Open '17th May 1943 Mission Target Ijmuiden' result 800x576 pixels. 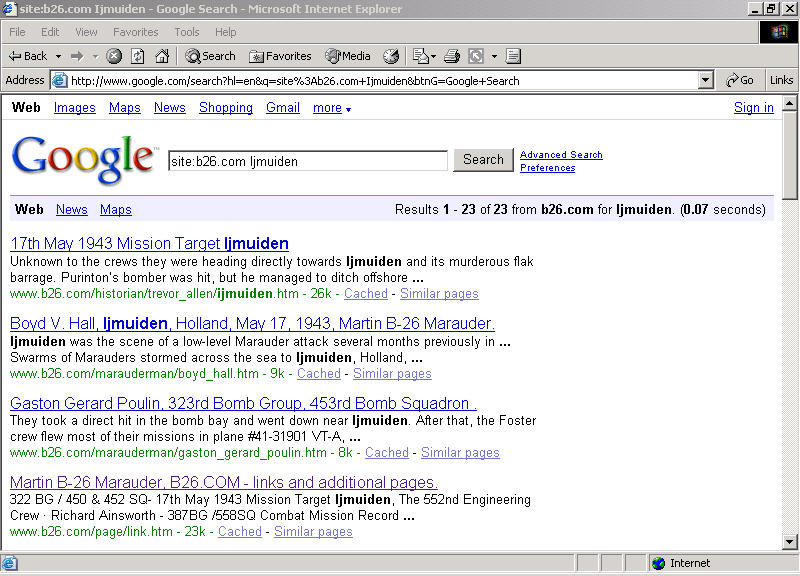click(149, 243)
